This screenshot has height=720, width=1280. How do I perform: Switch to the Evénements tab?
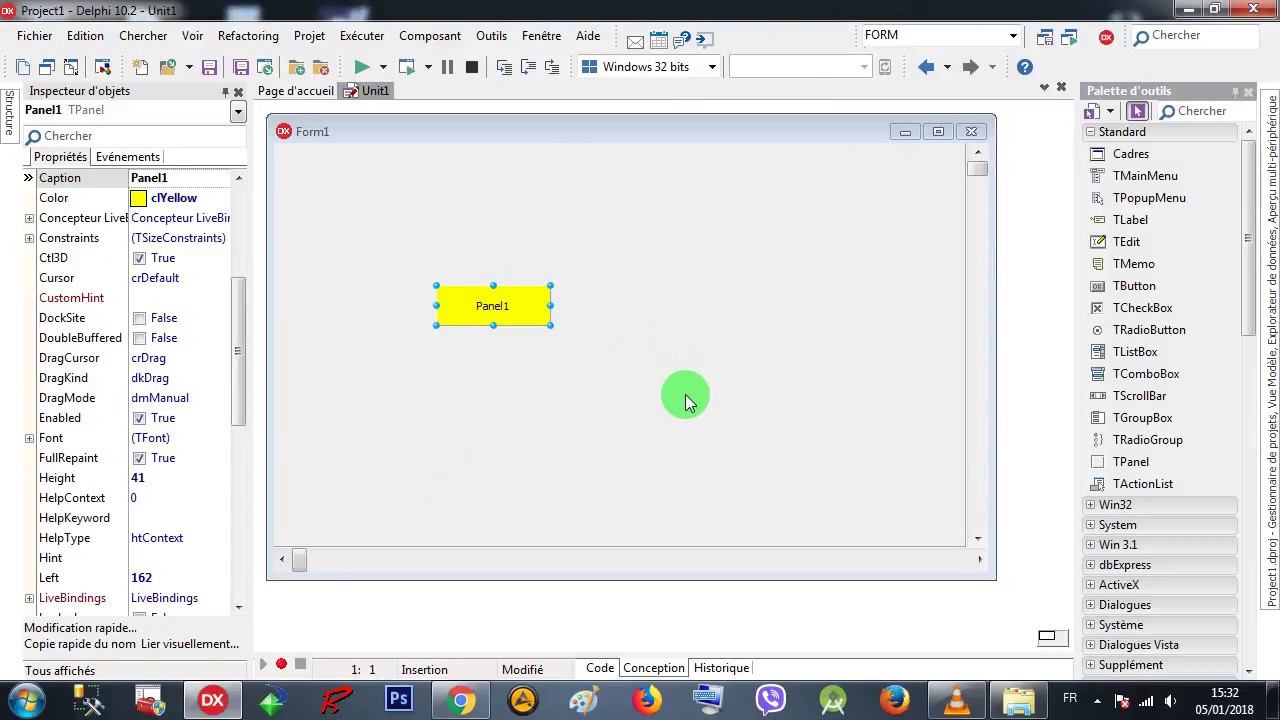tap(128, 157)
